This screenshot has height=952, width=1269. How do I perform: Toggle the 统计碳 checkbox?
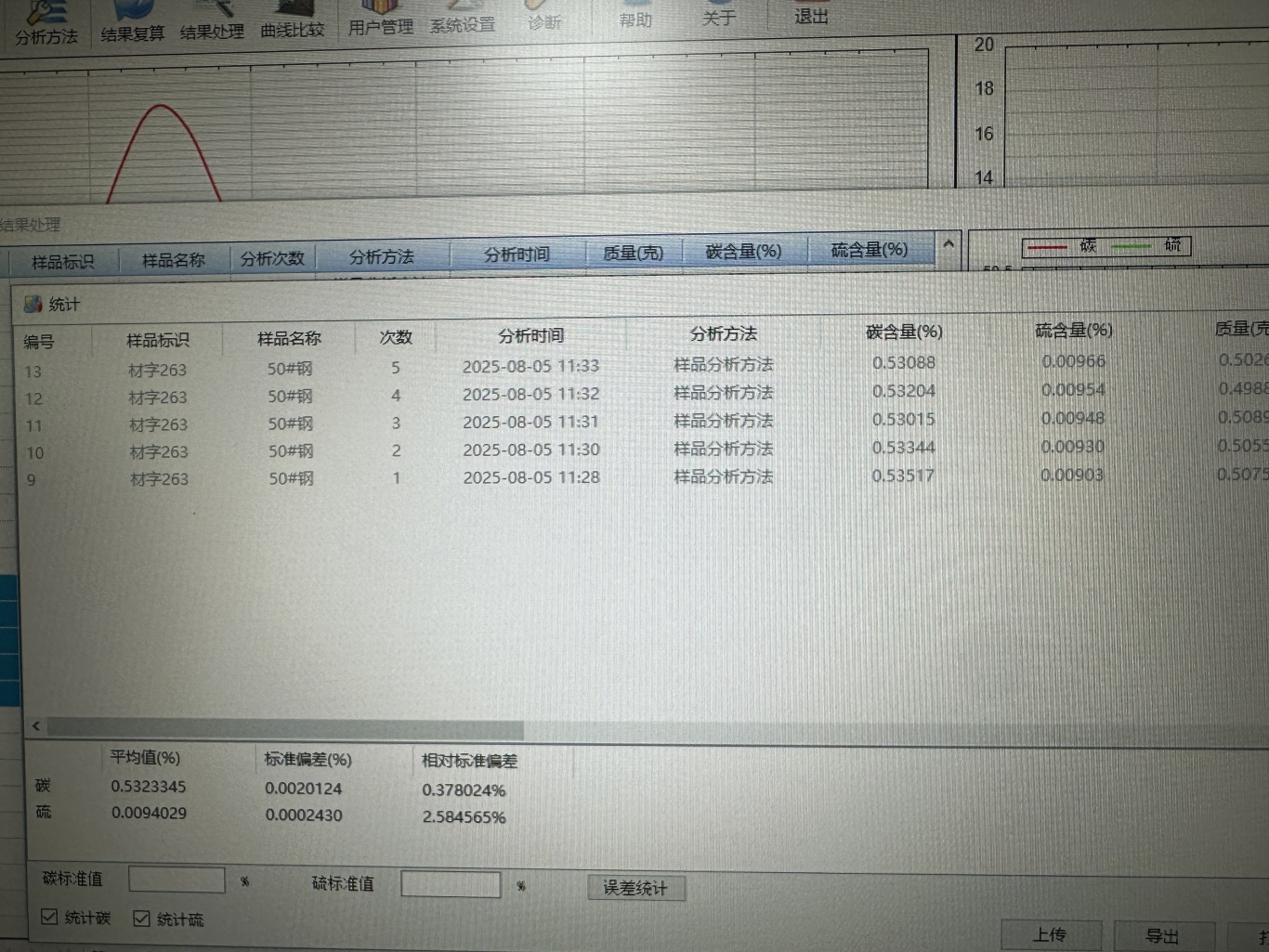coord(50,917)
